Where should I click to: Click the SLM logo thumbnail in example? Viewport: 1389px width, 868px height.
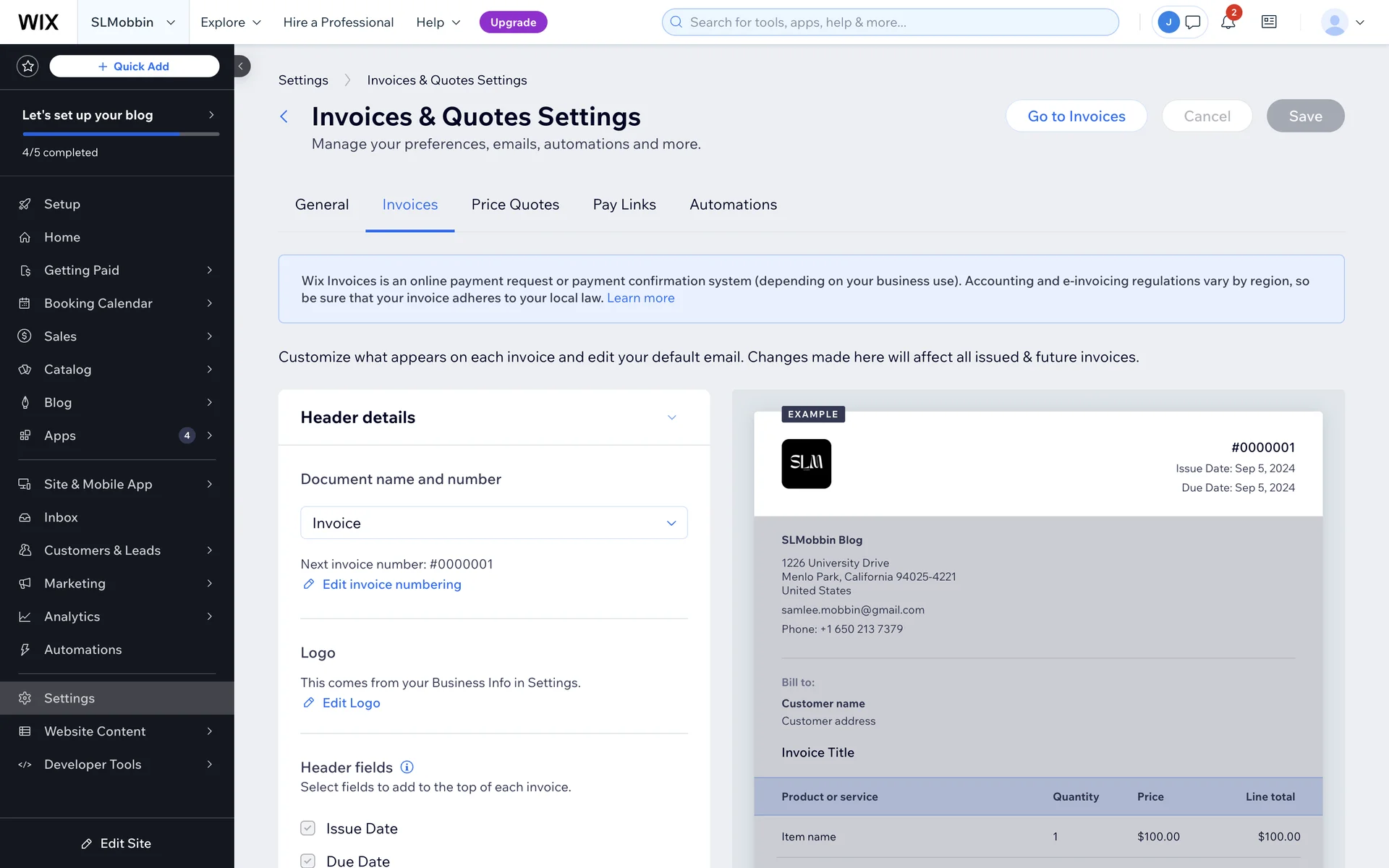point(806,464)
